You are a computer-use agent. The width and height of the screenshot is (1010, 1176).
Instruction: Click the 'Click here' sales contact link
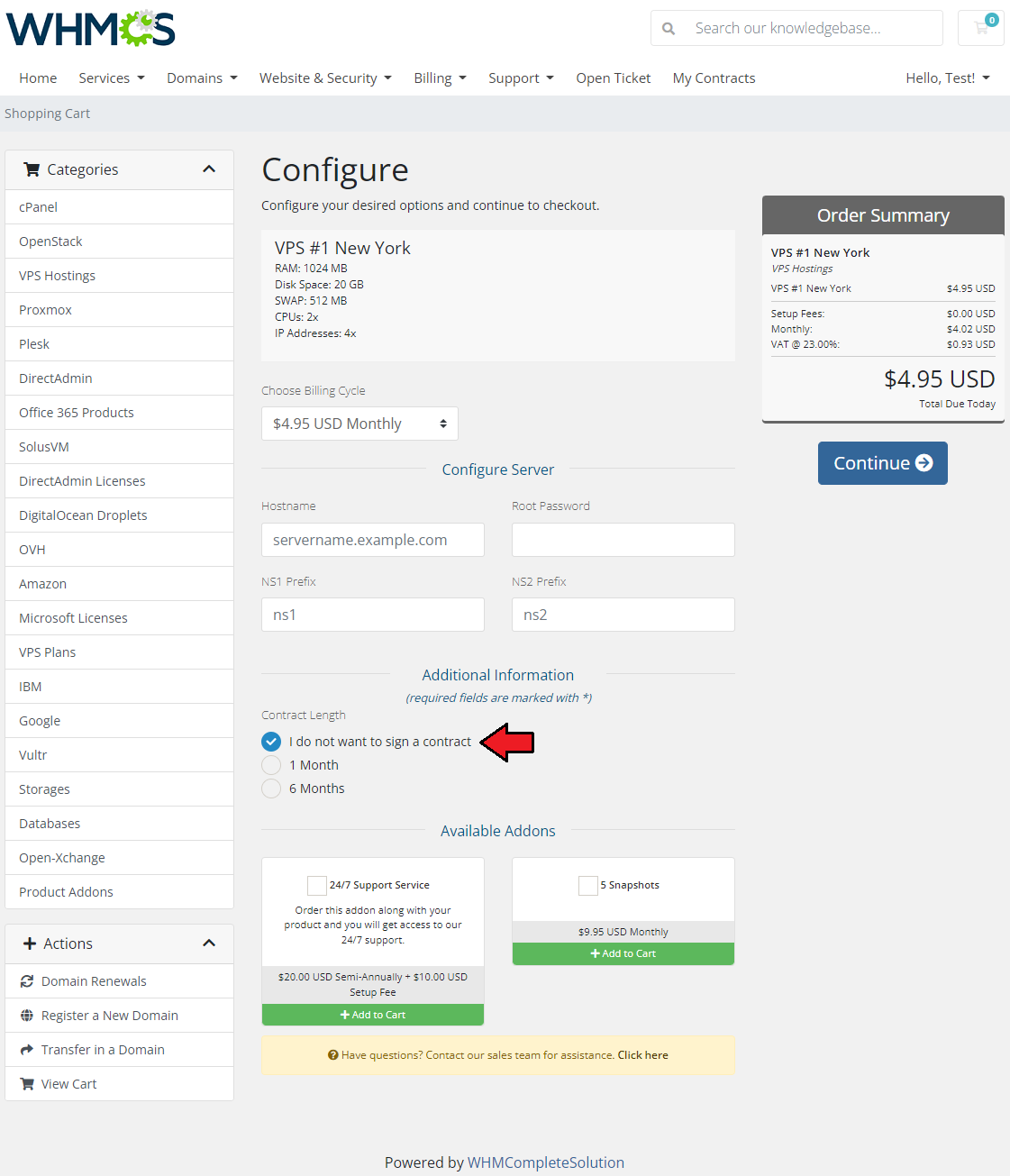coord(643,1055)
